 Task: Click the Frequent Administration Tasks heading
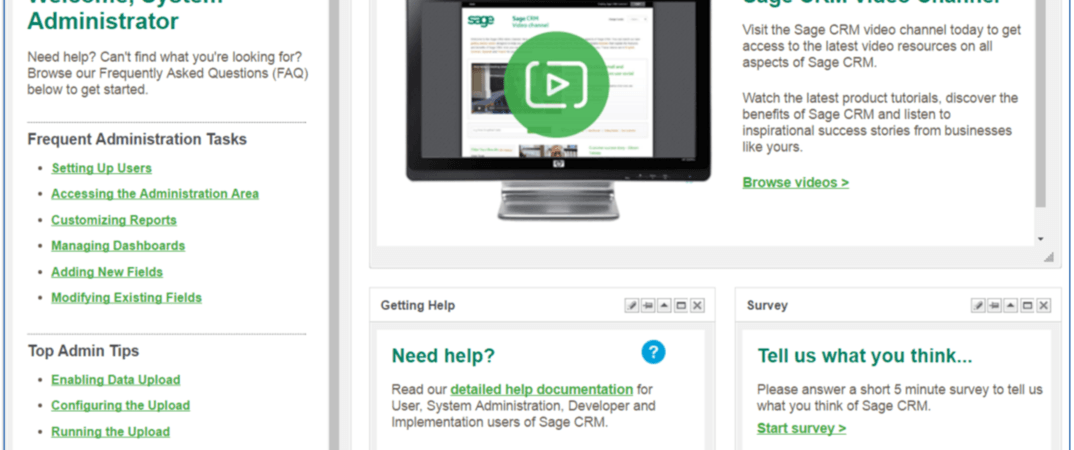(137, 139)
